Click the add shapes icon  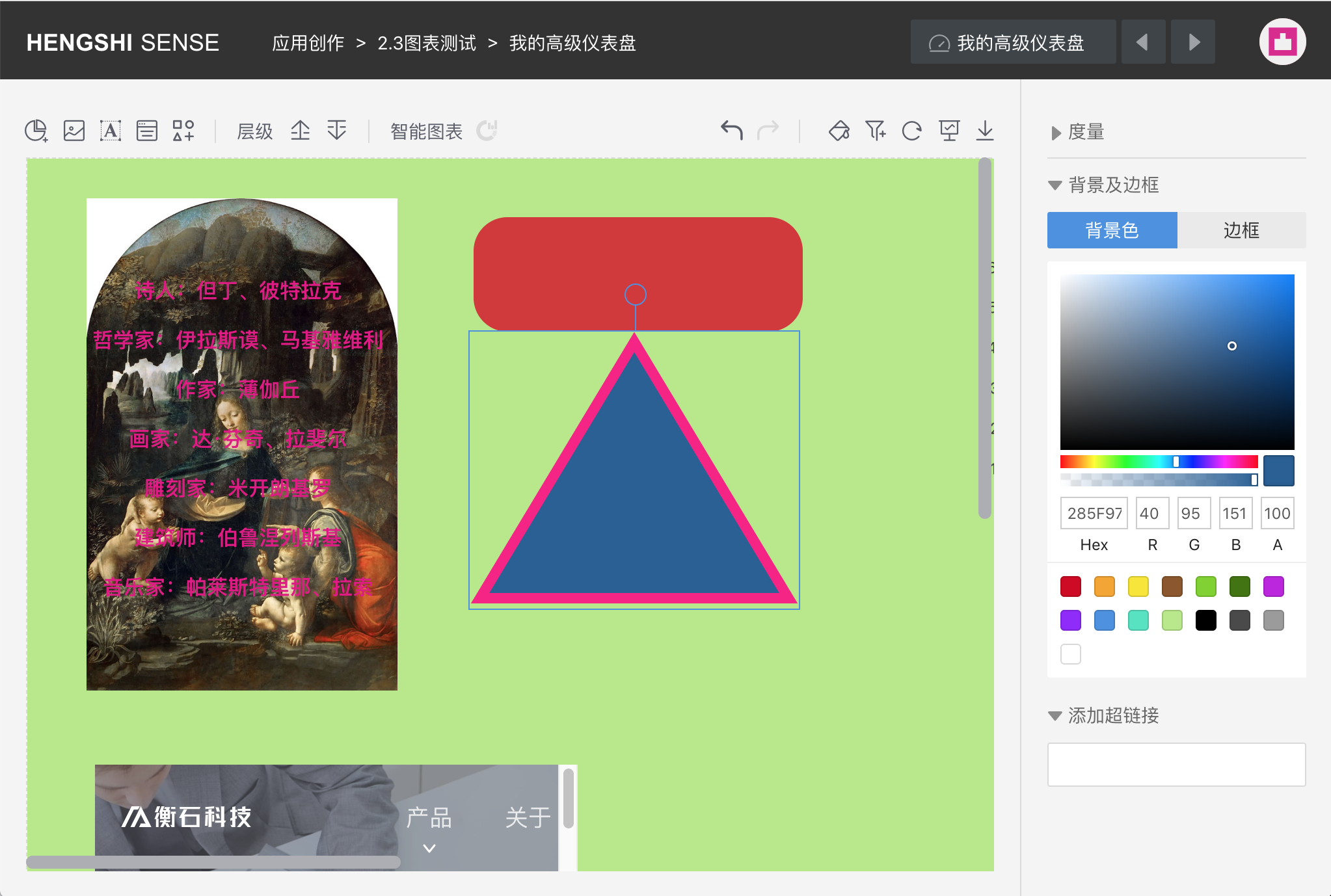[183, 131]
